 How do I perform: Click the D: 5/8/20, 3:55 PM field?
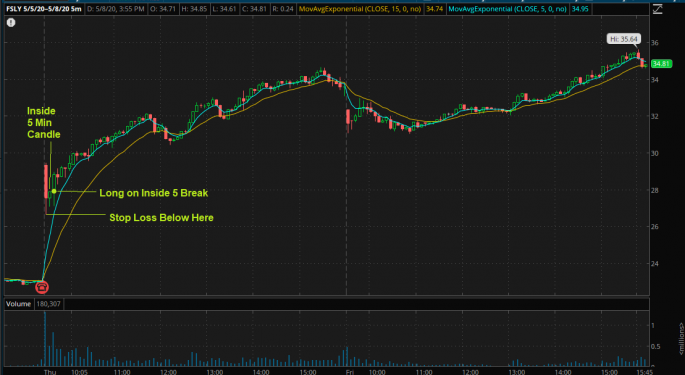(116, 9)
